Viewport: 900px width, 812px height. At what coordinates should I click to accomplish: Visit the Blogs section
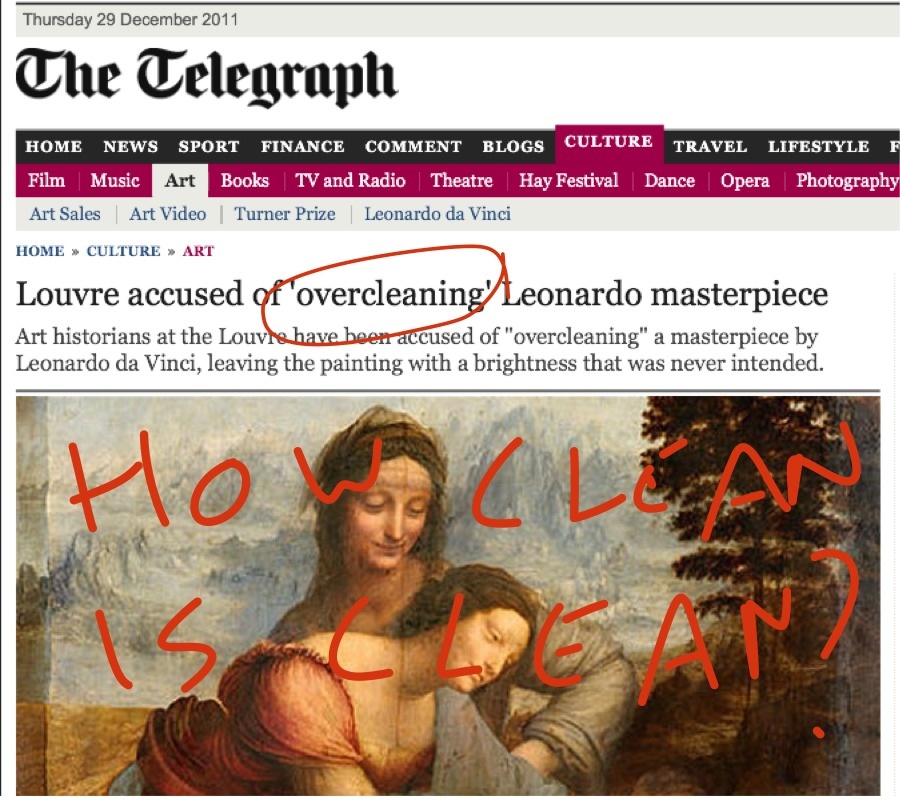(x=513, y=147)
